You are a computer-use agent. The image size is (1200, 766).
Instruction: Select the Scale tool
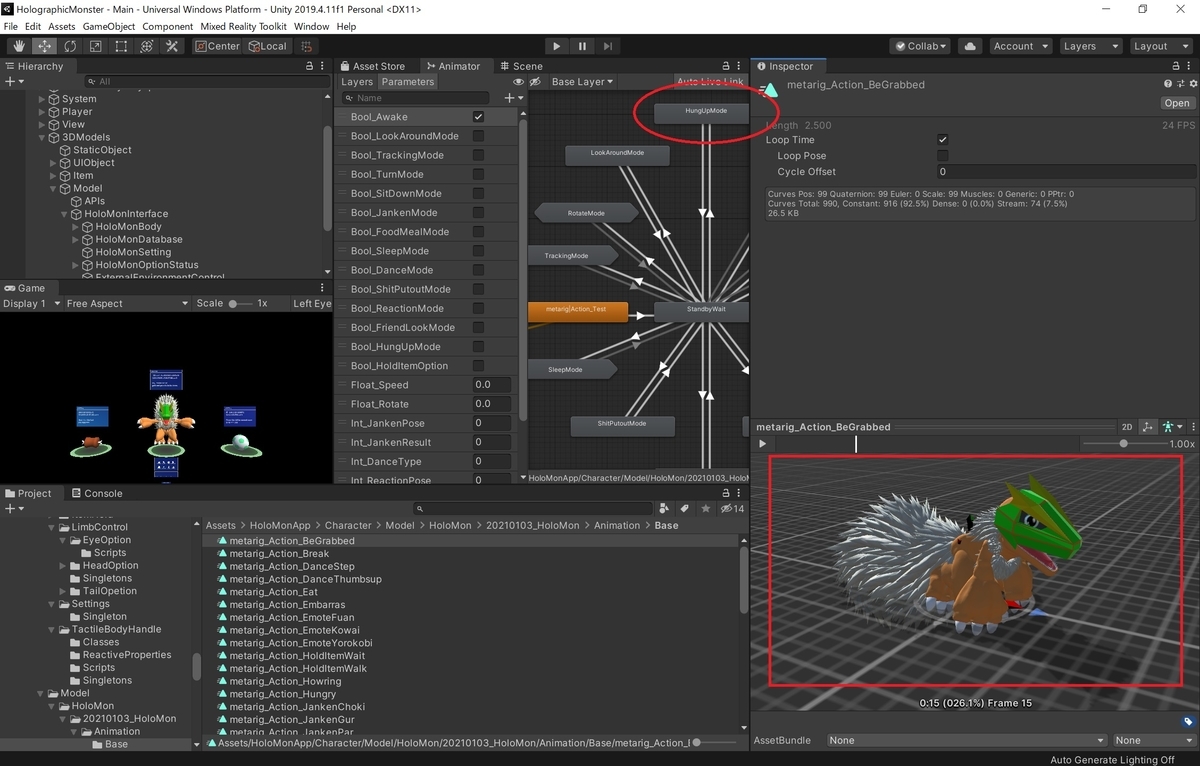(x=96, y=46)
